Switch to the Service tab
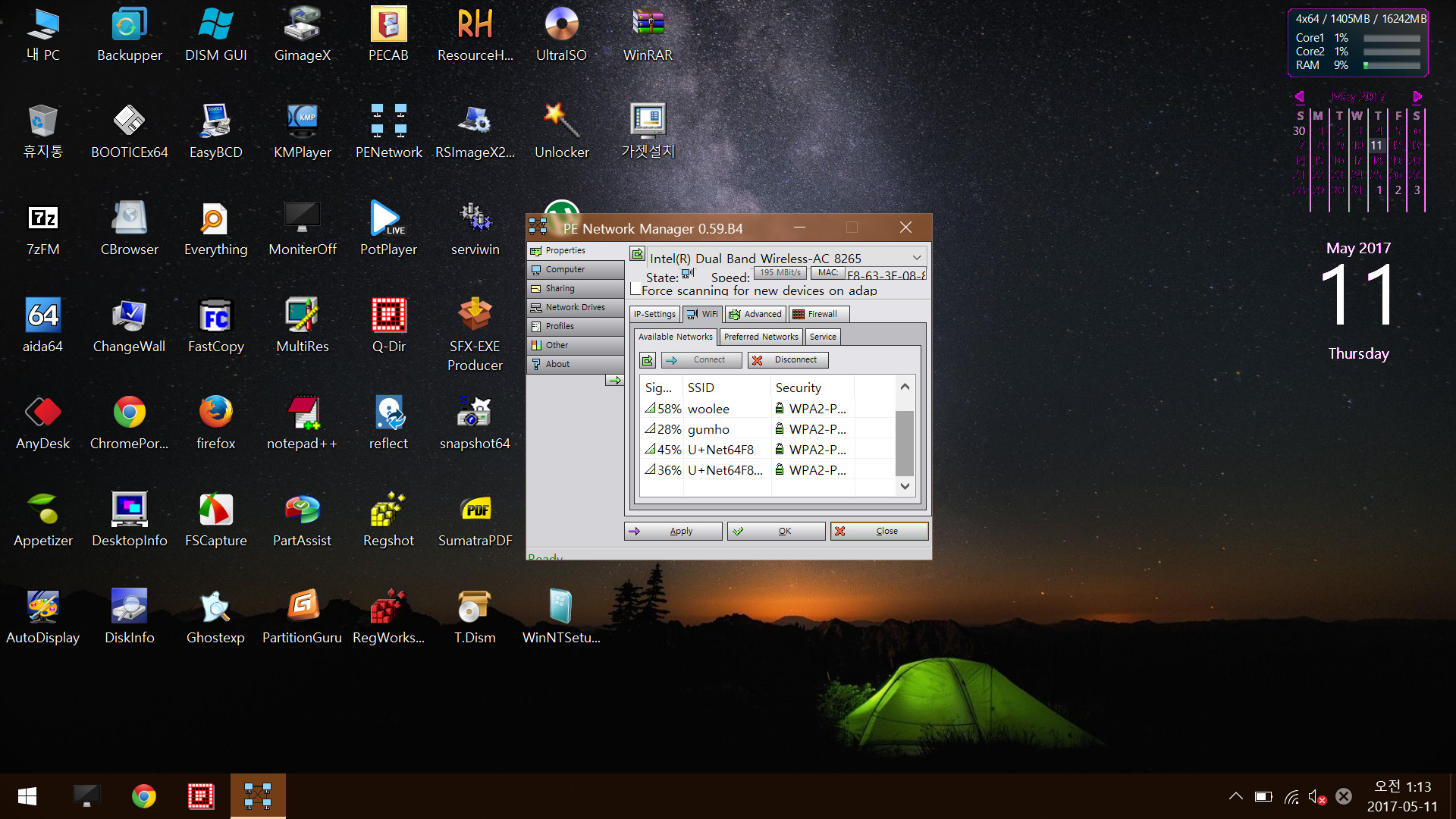 click(822, 337)
